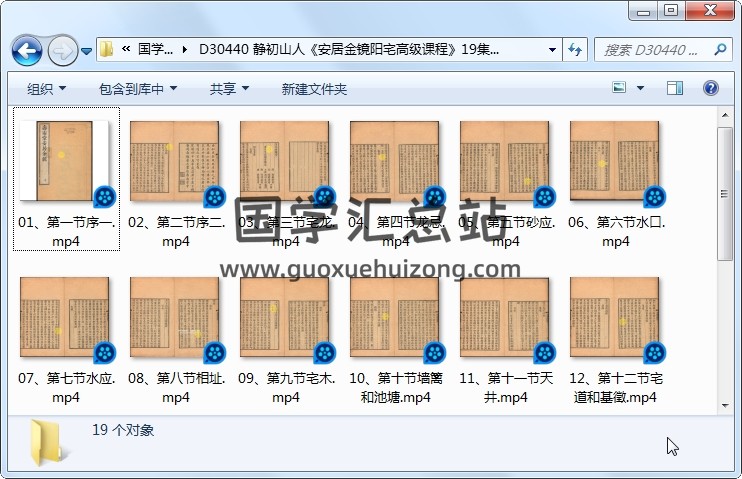Select thumbnail 09、第九节宅木.mp4
This screenshot has width=742, height=479.
(284, 317)
